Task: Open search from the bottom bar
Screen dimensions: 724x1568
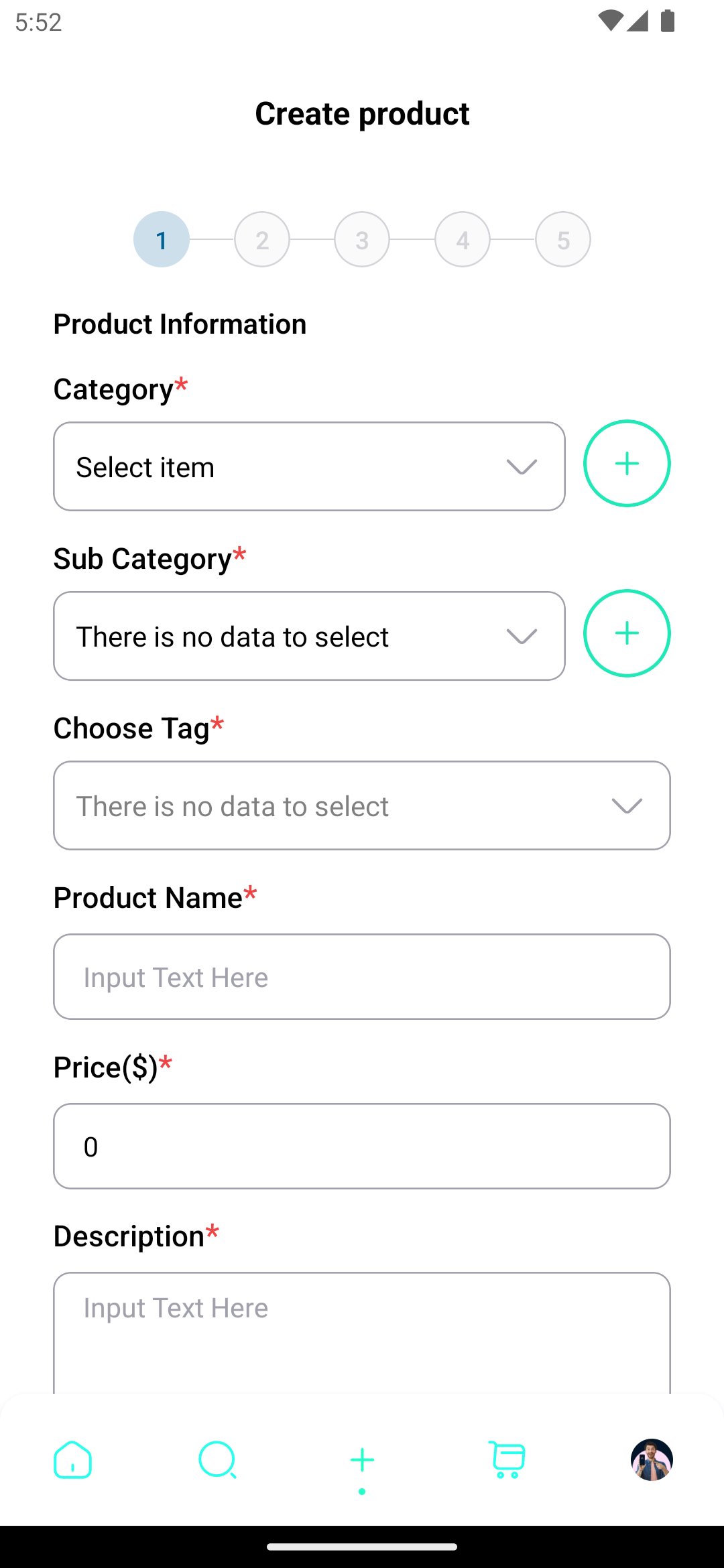Action: (217, 1459)
